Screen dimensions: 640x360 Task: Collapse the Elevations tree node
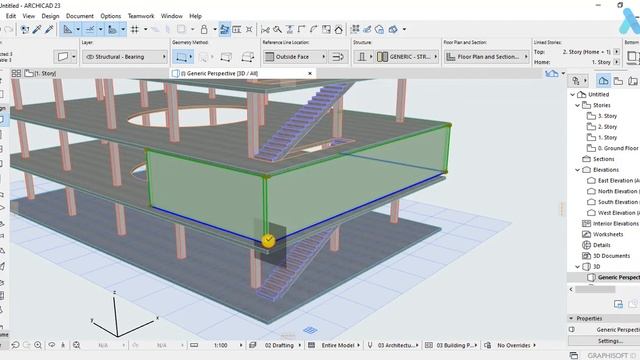pos(578,170)
